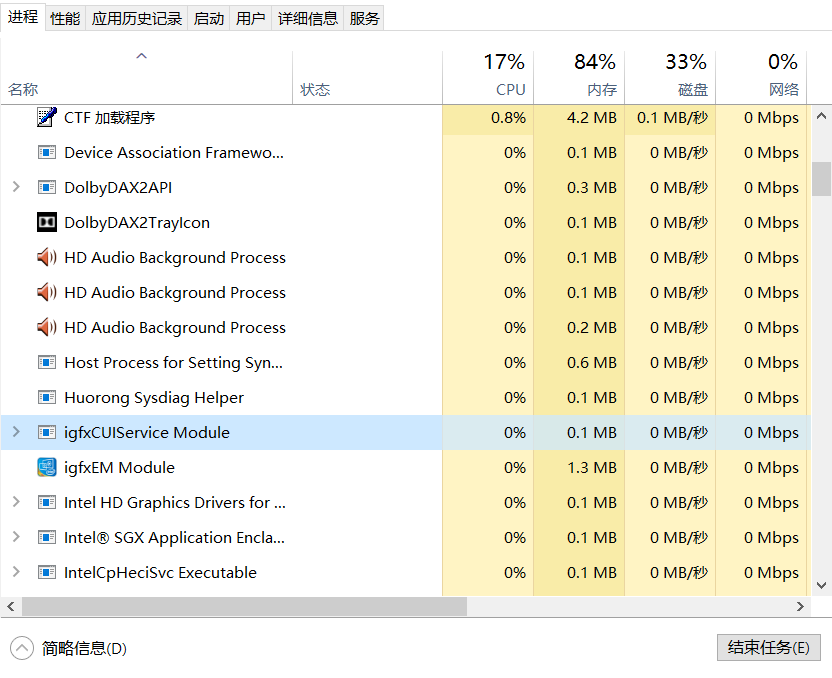Click the vertical scrollbar thumb
This screenshot has width=832, height=678.
(x=821, y=179)
